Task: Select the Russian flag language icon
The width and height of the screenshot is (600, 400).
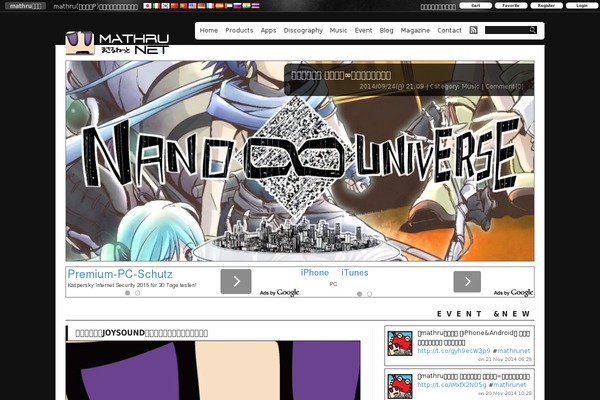Action: click(x=237, y=6)
